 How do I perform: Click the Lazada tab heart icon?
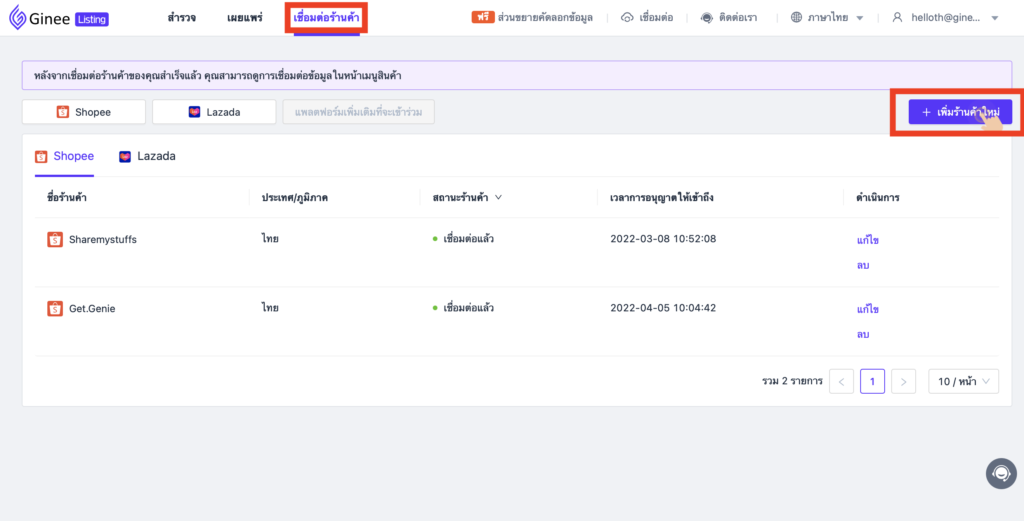point(125,157)
